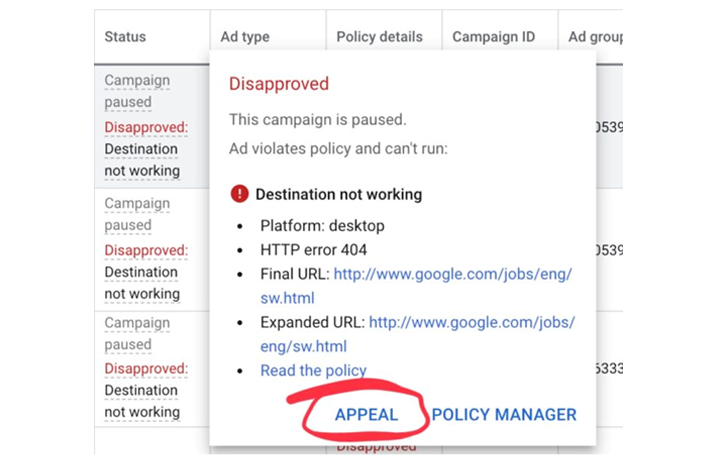
Task: Open the Expanded URL google.com/jobs link
Action: click(x=417, y=334)
